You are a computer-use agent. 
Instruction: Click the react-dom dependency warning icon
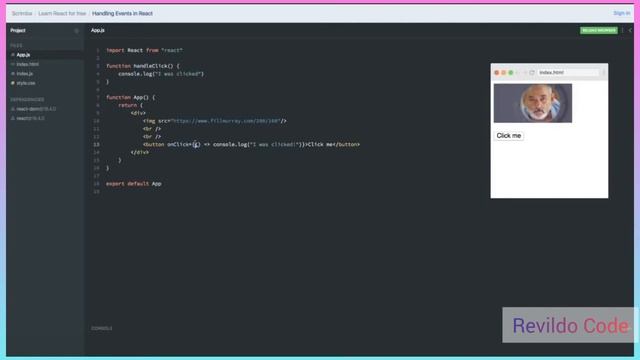[x=13, y=109]
